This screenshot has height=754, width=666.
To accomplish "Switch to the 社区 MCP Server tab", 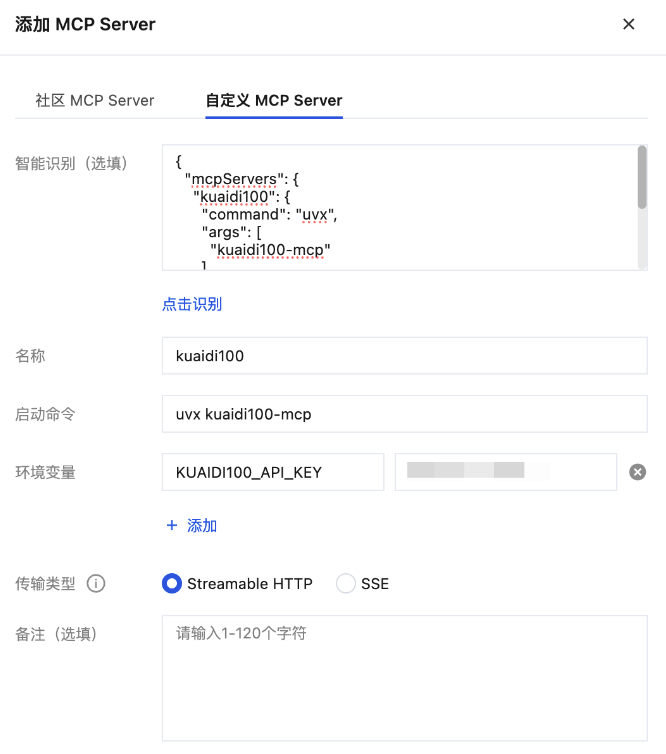I will point(95,101).
